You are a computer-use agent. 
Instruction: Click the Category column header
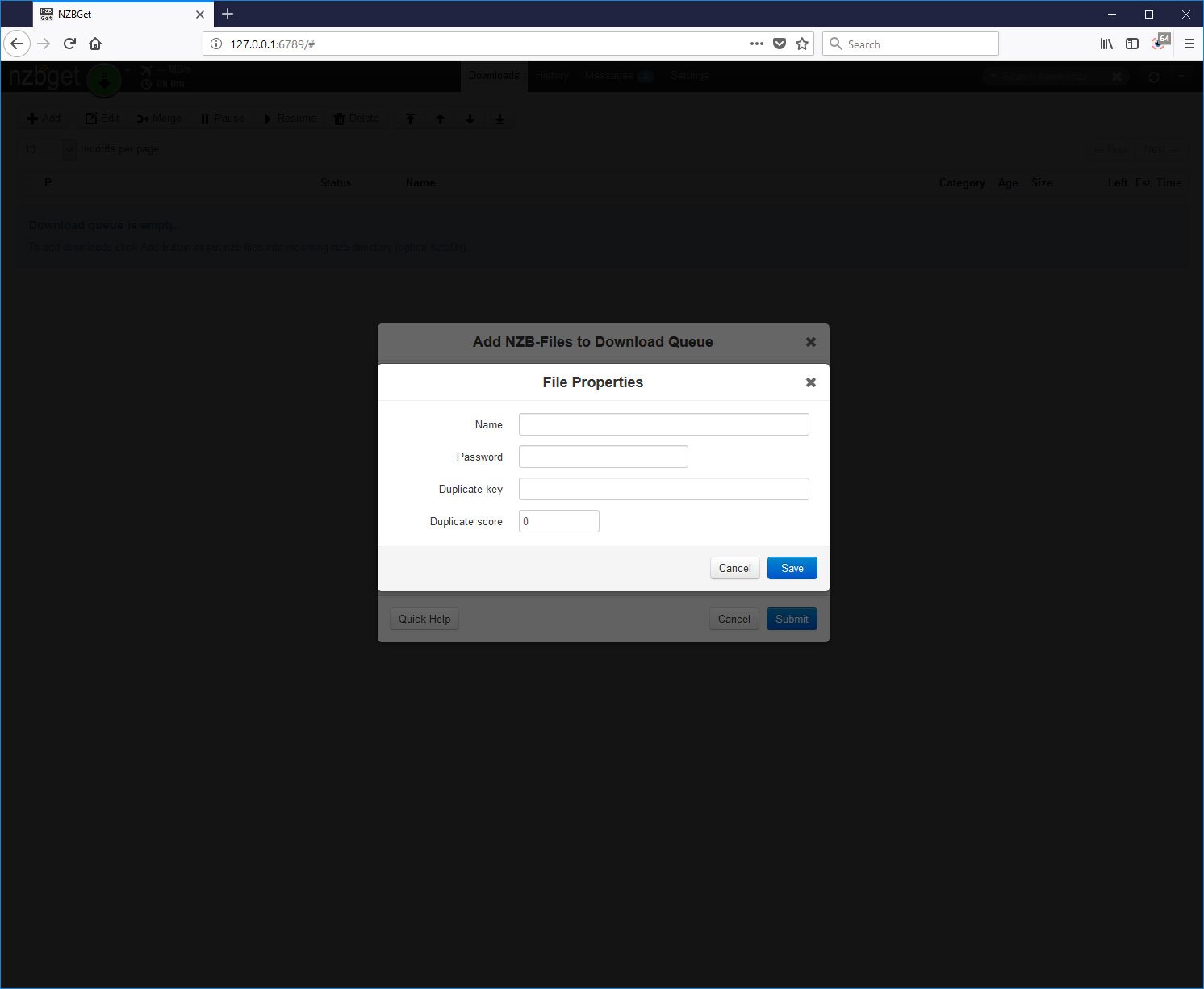pos(962,183)
